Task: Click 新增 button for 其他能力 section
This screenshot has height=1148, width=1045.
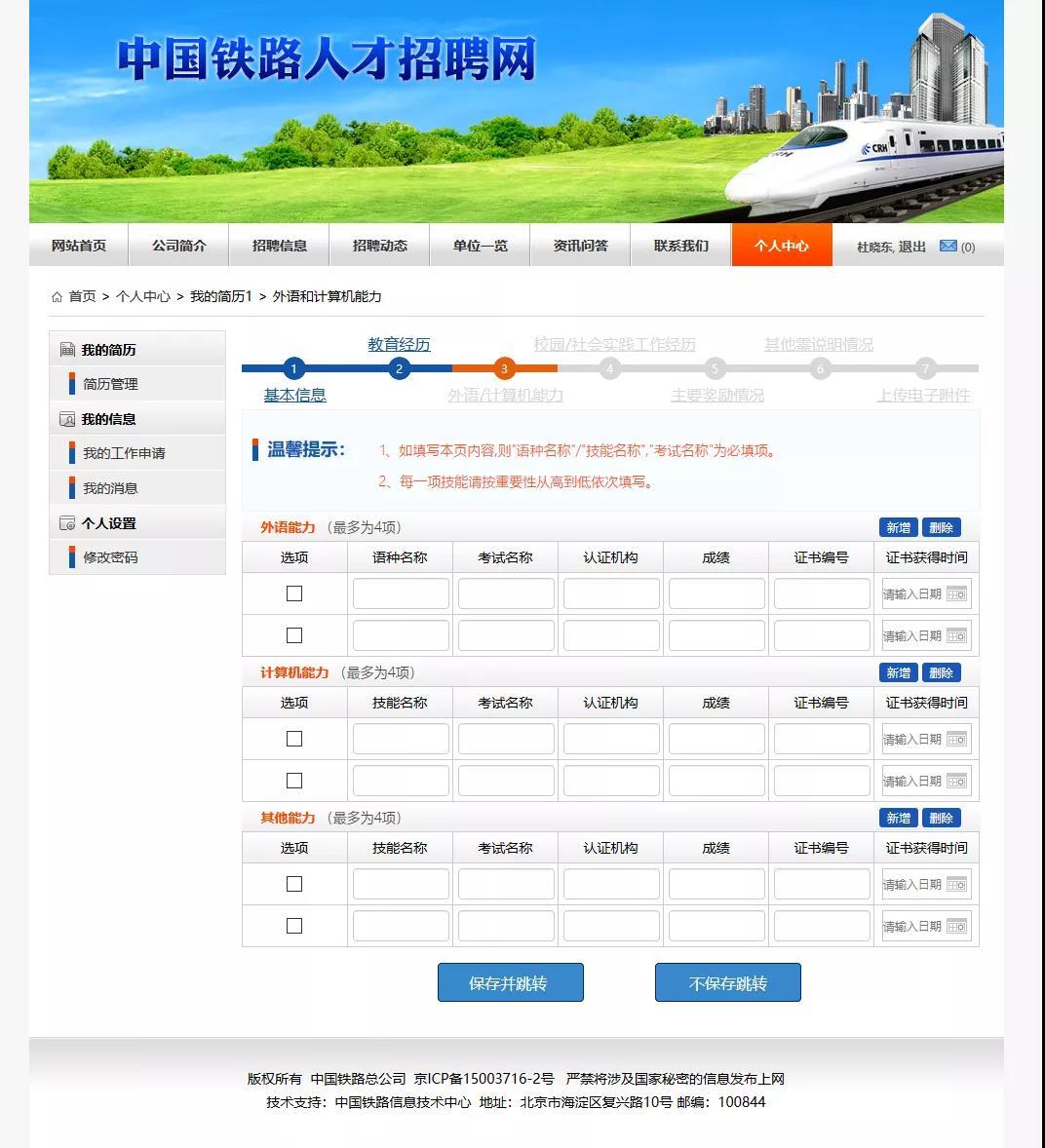Action: (899, 818)
